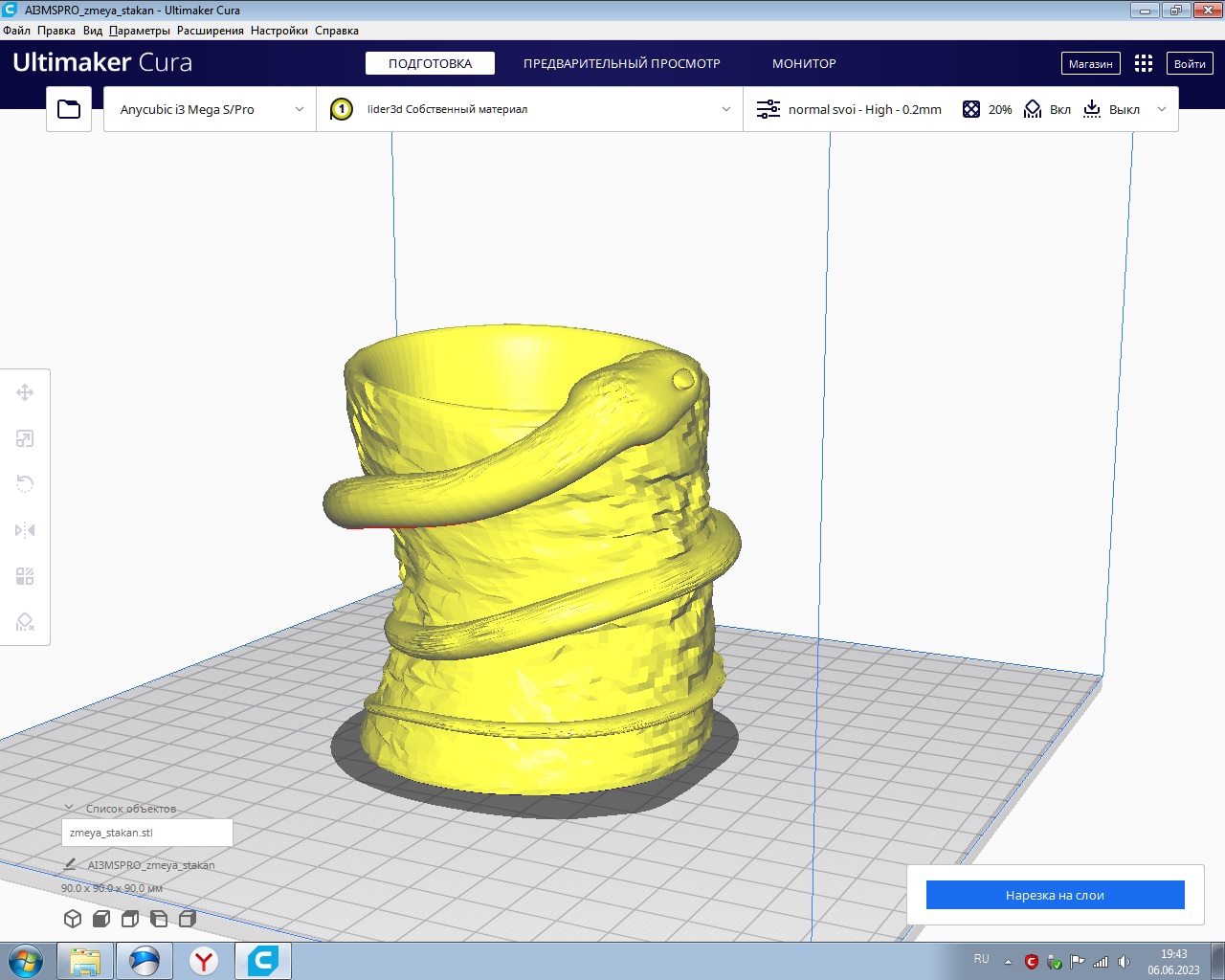Select the Mirror tool
The width and height of the screenshot is (1225, 980).
click(25, 530)
